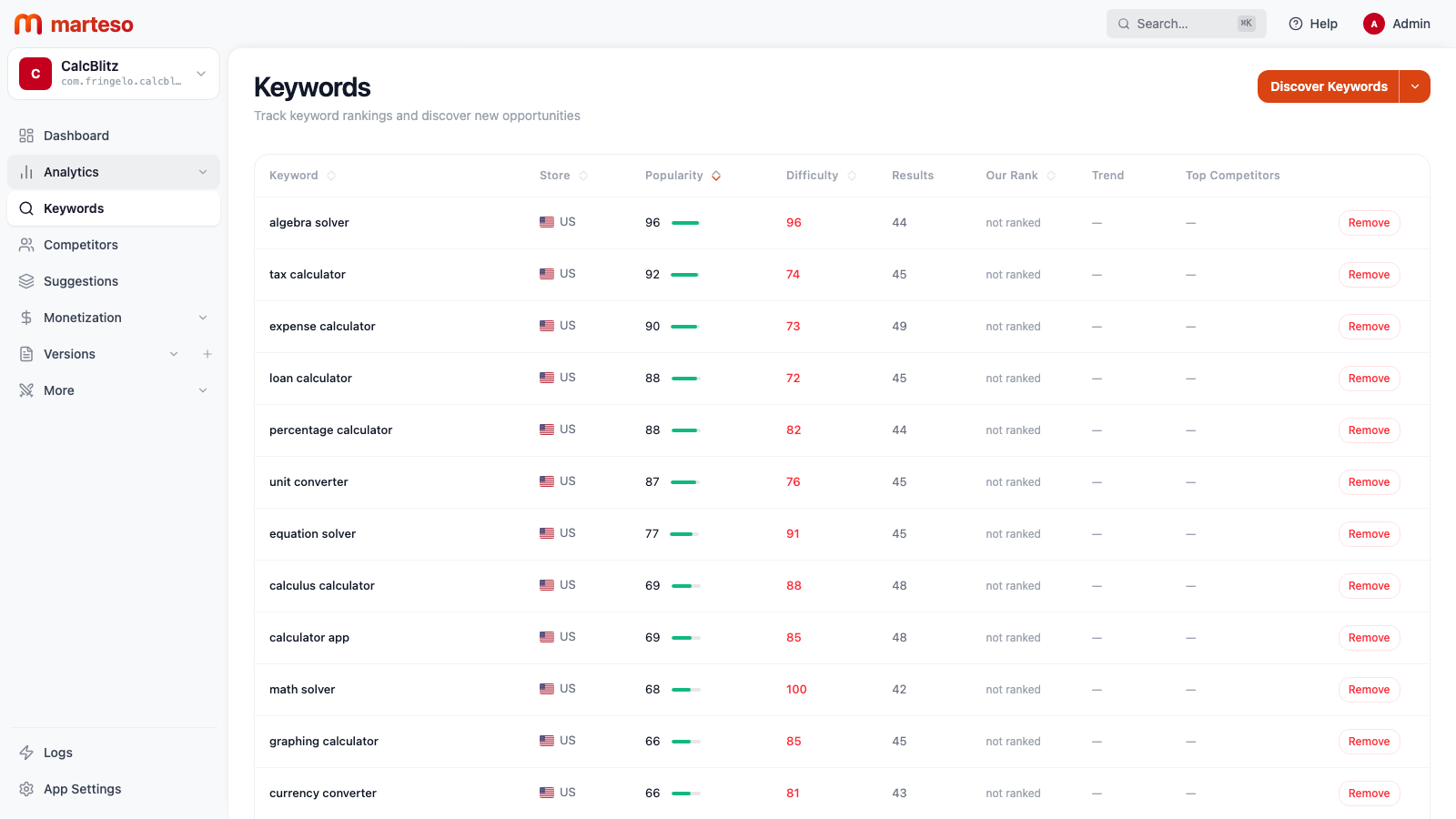
Task: Open the Competitors page
Action: pos(114,245)
